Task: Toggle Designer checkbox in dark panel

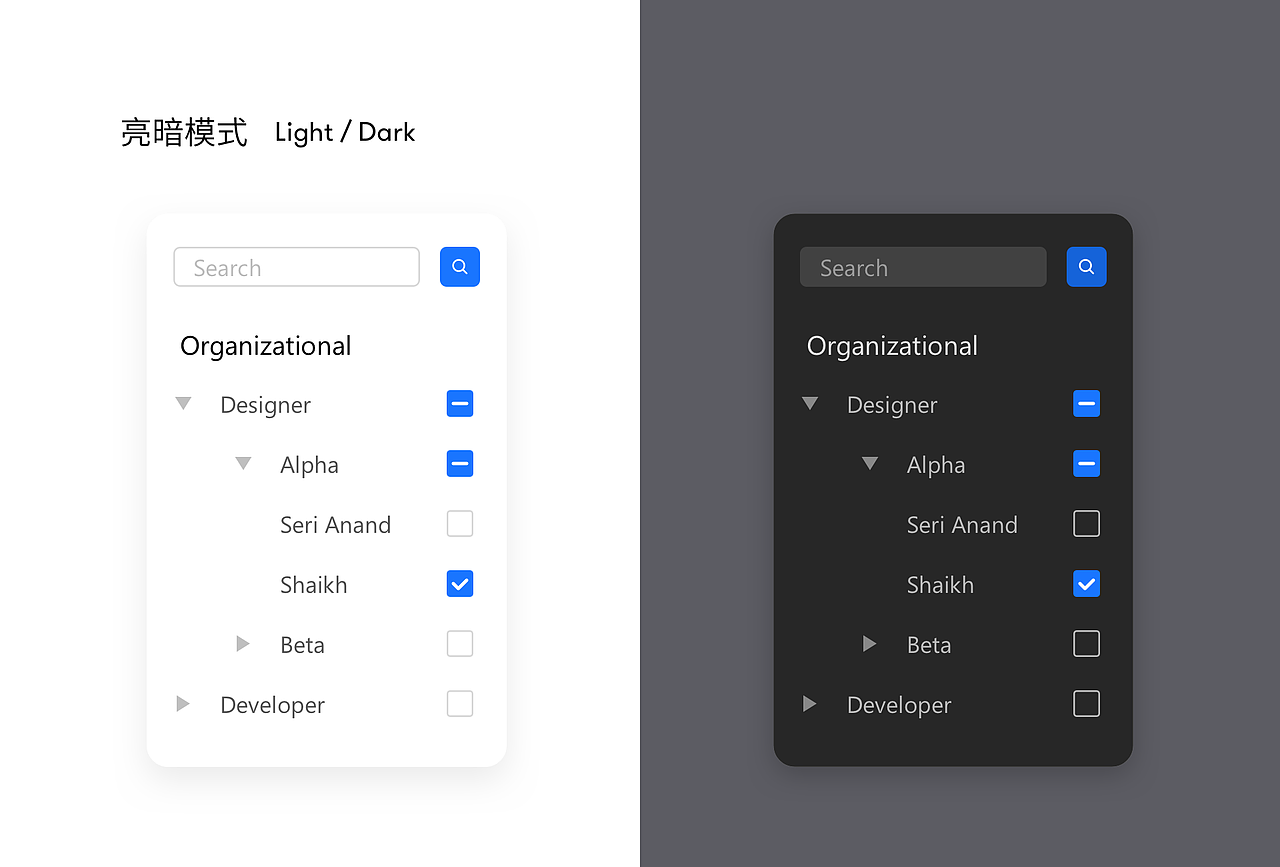Action: coord(1087,404)
